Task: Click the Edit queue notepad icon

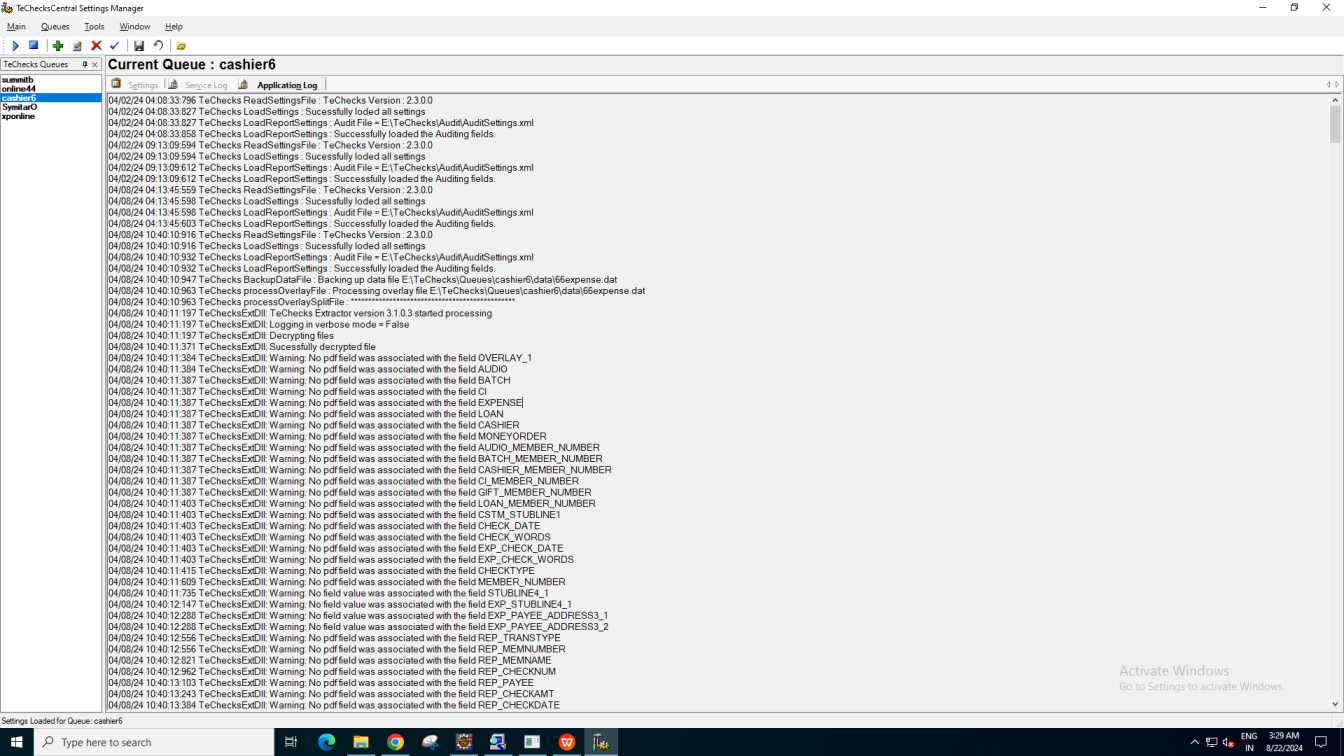Action: click(x=77, y=46)
